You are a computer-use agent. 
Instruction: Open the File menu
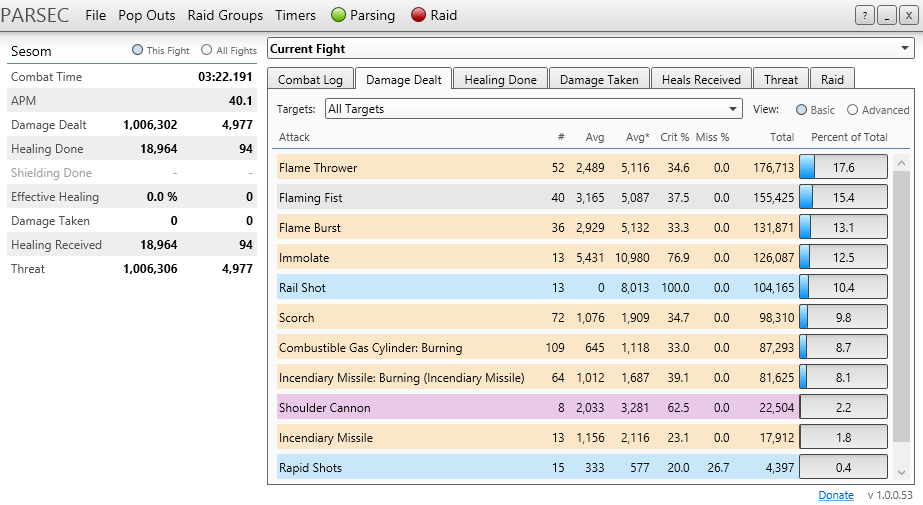click(x=95, y=15)
